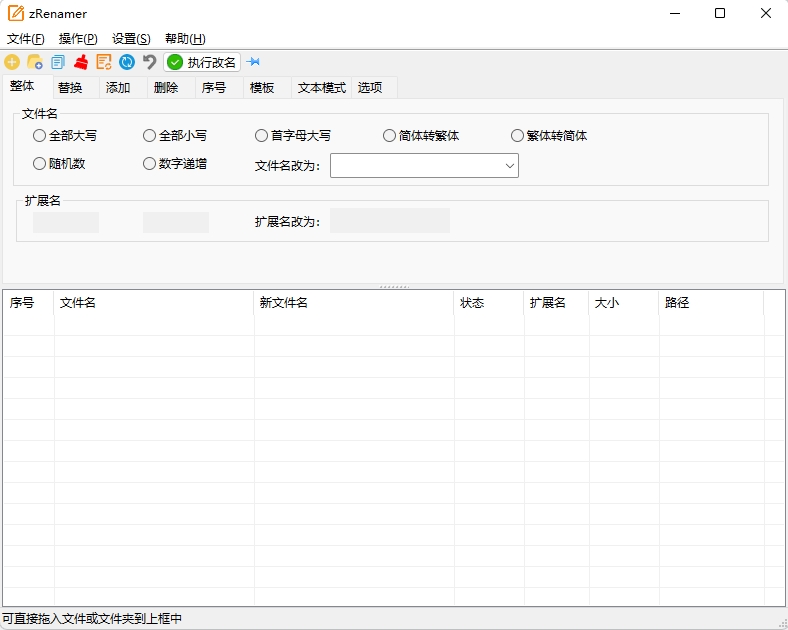Click the 扩展名改为 disabled input field

[389, 221]
